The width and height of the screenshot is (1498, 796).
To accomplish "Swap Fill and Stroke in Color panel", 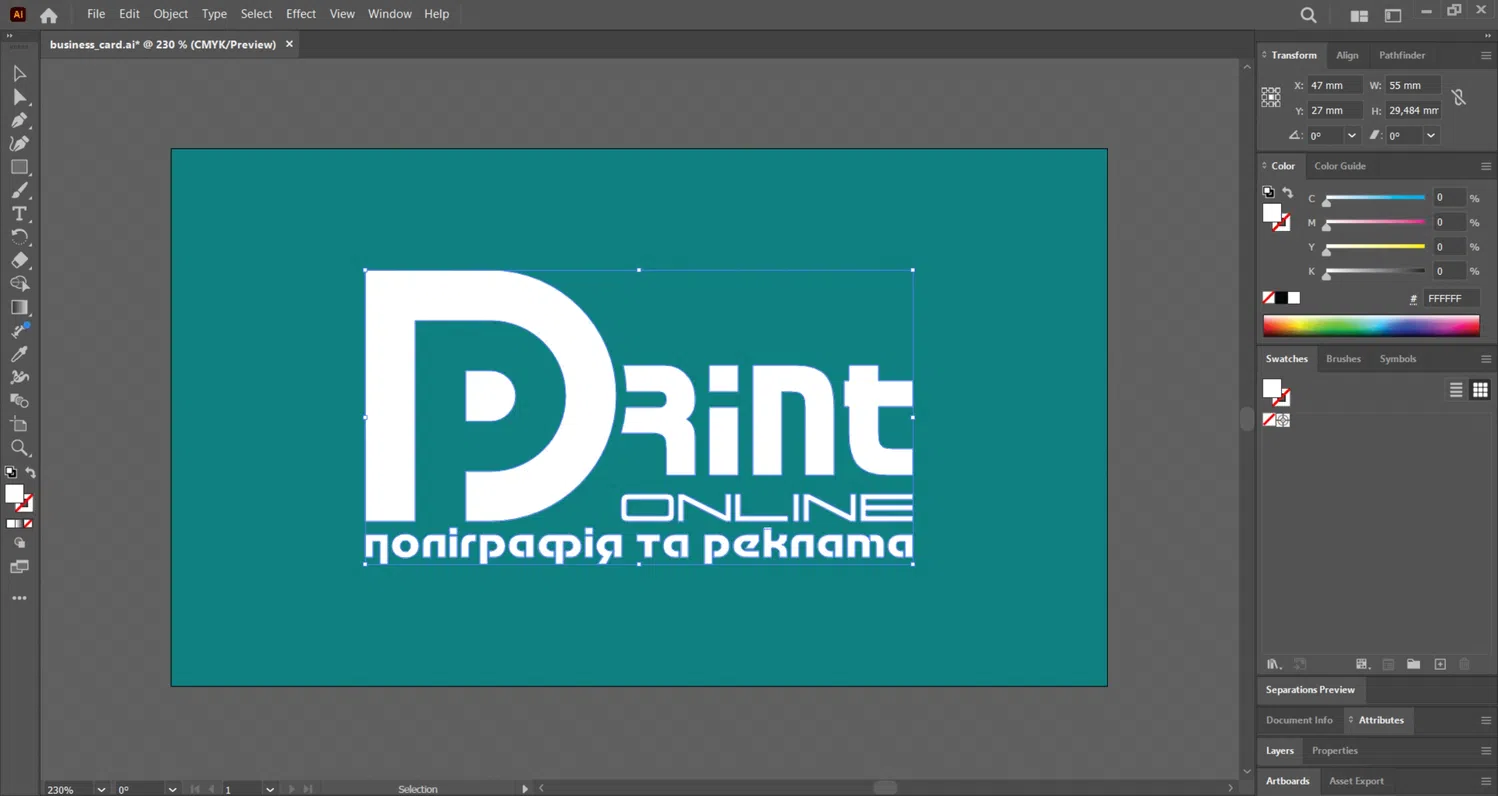I will point(1287,192).
